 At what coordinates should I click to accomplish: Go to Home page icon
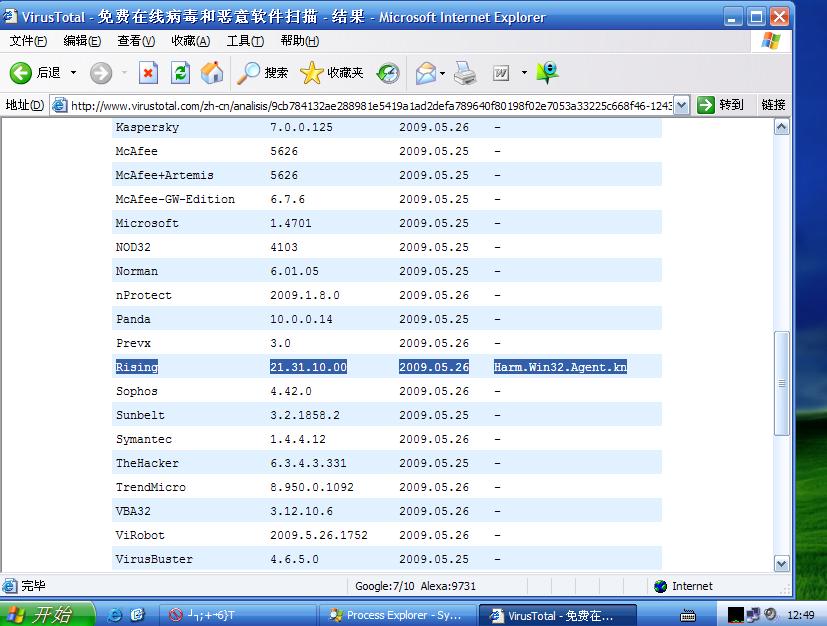point(212,73)
